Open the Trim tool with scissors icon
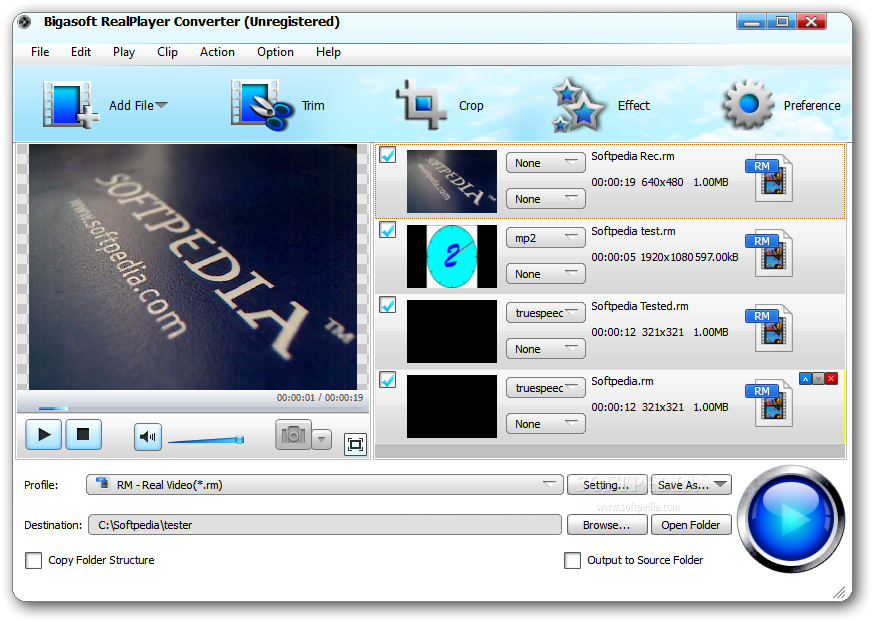This screenshot has width=873, height=622. 262,105
